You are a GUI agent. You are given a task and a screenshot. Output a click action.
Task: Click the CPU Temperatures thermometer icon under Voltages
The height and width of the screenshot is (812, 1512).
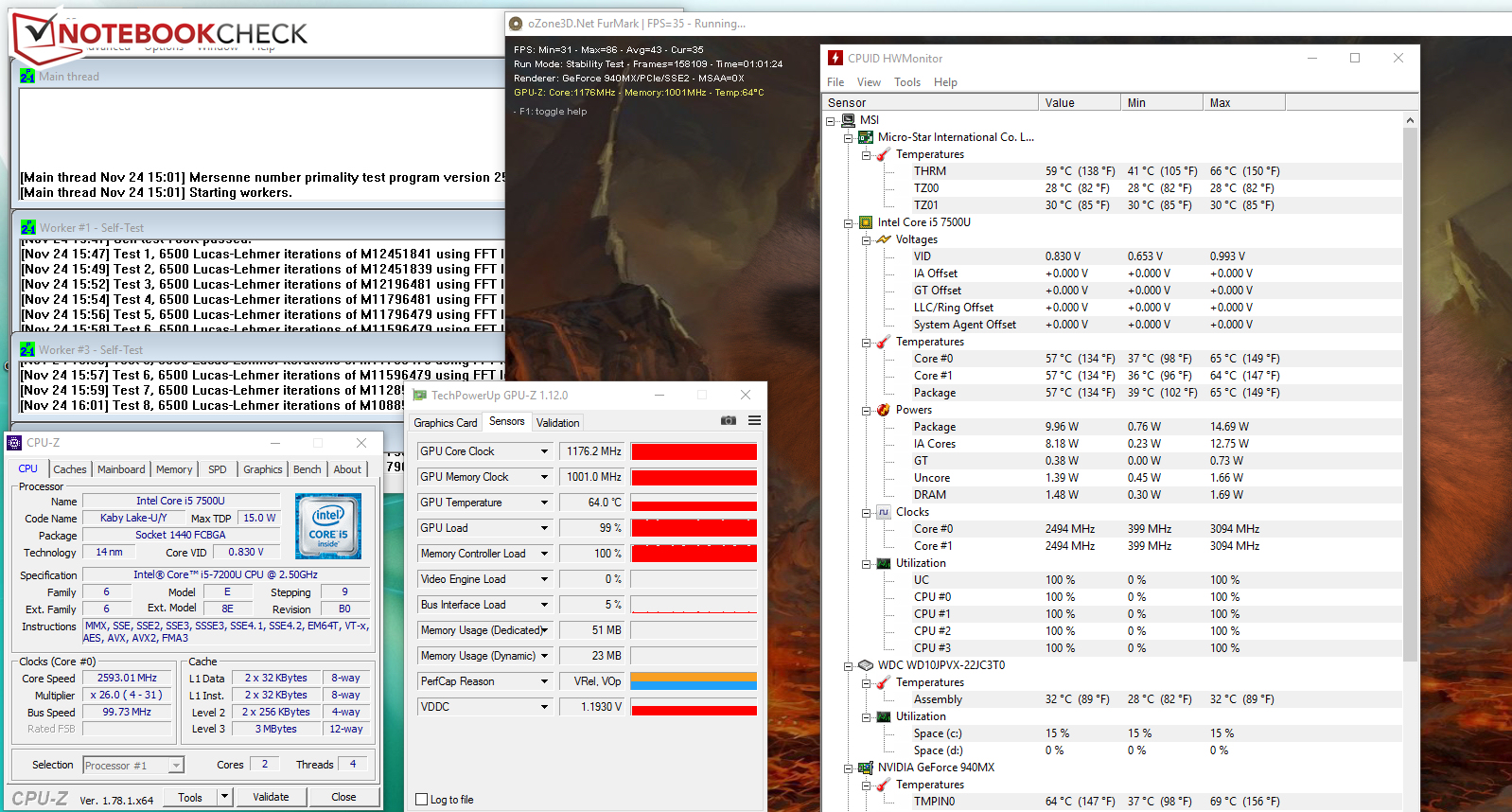884,342
